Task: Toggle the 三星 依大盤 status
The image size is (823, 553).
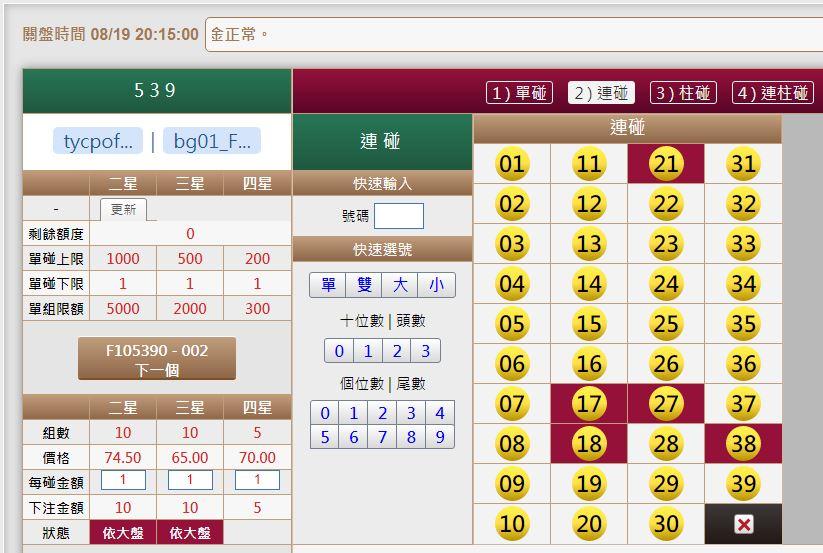Action: tap(190, 533)
